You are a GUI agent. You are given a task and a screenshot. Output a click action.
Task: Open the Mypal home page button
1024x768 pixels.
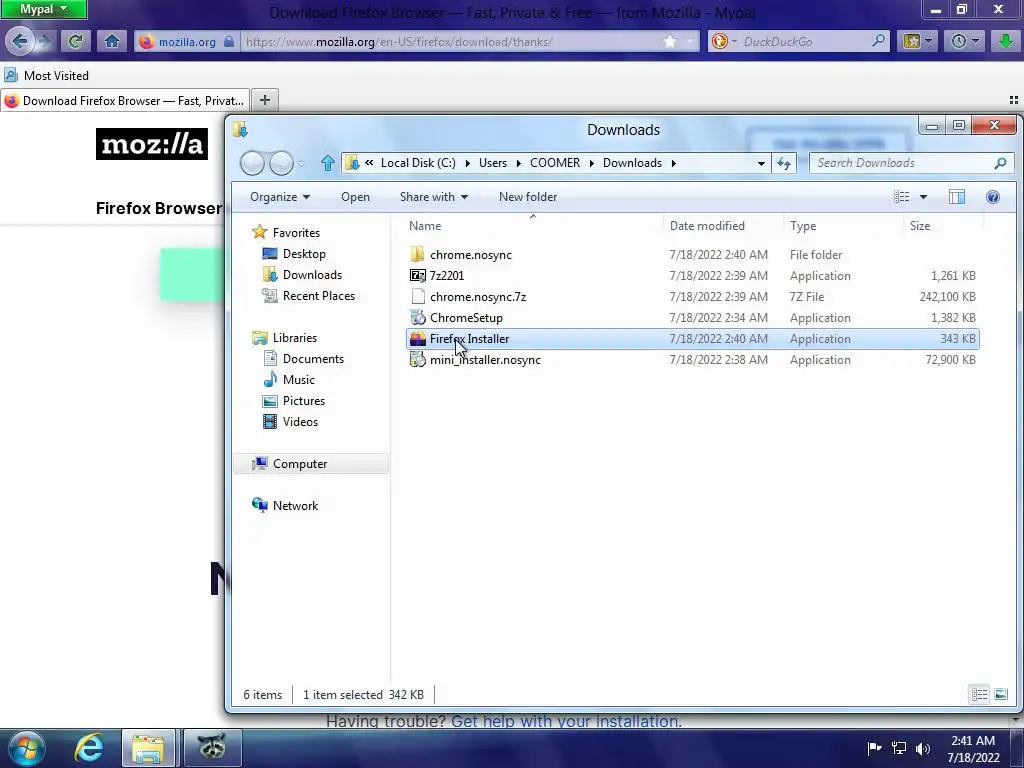coord(112,41)
